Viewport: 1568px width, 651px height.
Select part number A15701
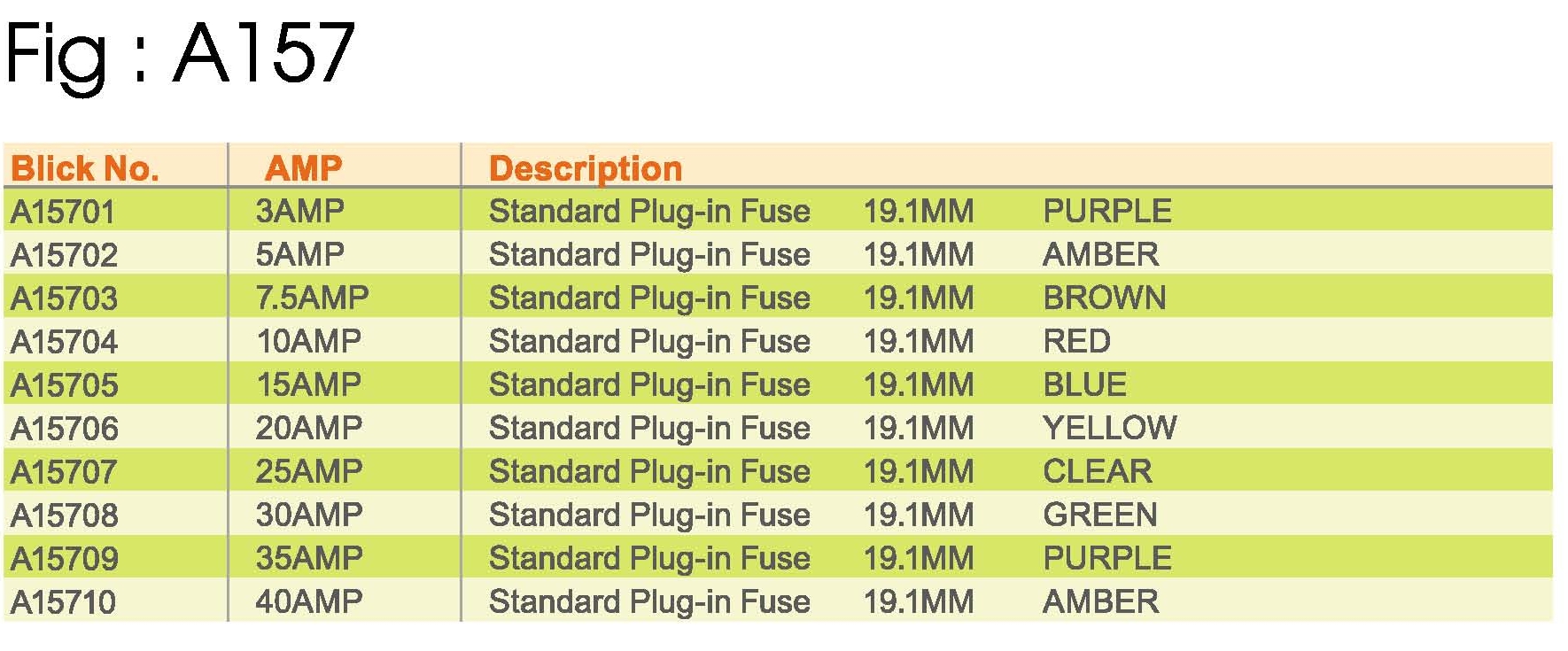coord(63,212)
